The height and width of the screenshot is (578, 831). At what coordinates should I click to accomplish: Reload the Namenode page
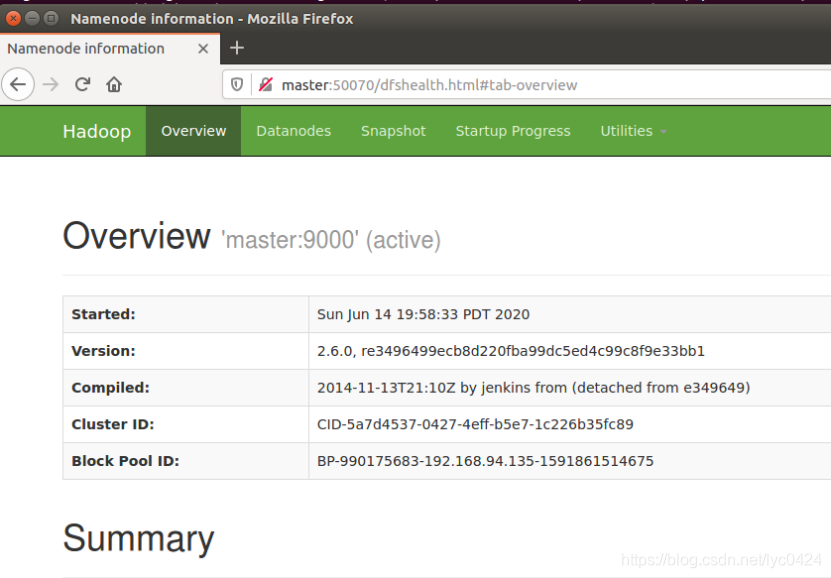[x=82, y=84]
